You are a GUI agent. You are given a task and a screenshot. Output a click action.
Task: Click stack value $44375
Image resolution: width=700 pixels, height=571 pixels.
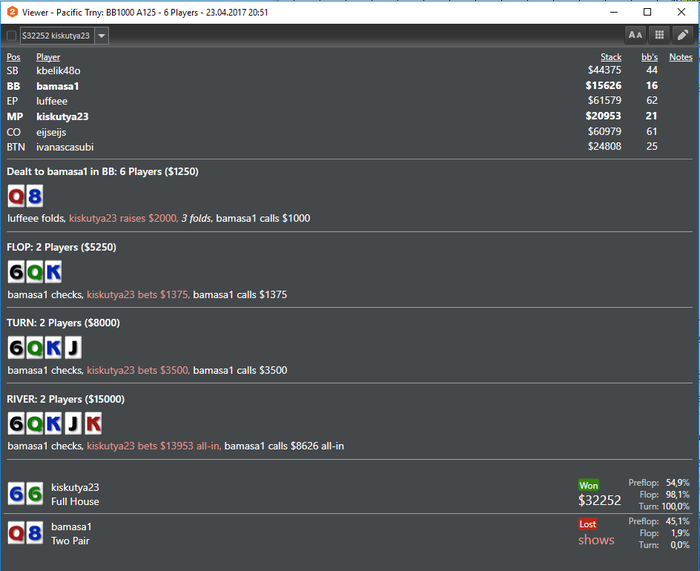tap(604, 70)
